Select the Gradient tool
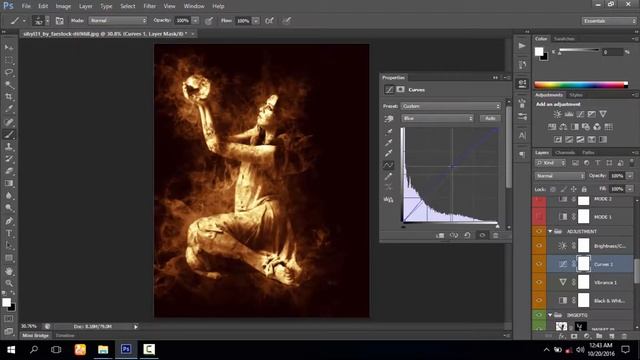 coord(9,183)
